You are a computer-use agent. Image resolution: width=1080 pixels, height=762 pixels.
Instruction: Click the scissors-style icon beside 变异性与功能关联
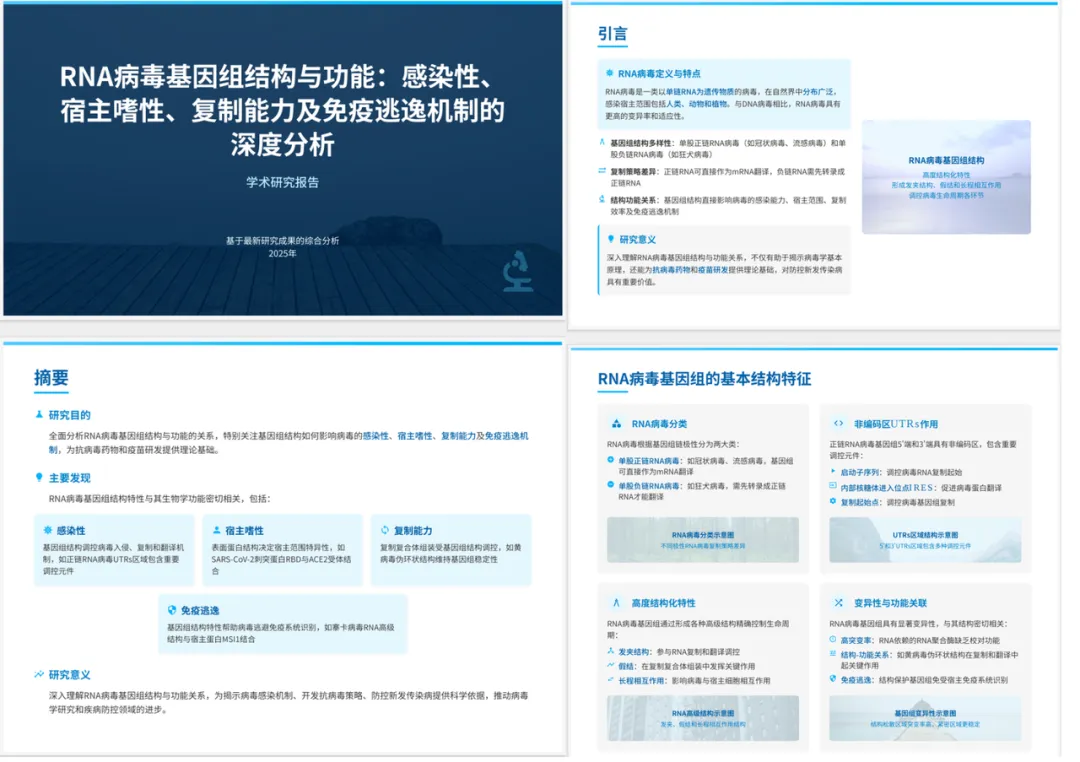[838, 603]
